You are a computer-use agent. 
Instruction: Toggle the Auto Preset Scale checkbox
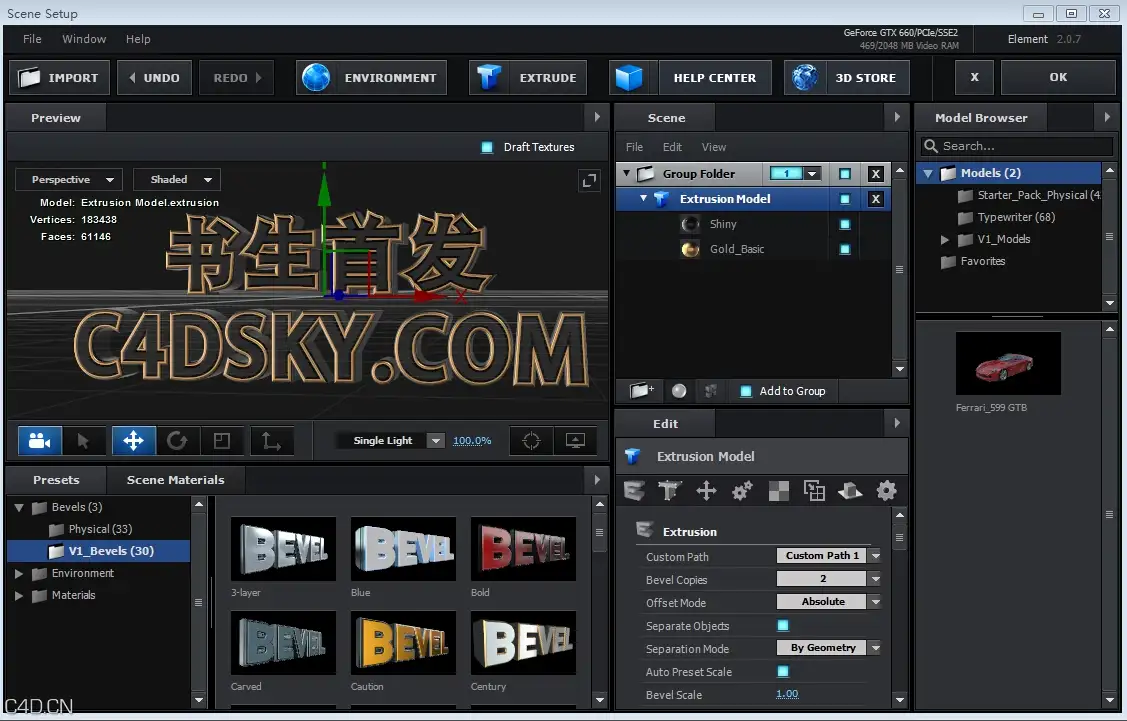click(x=783, y=671)
